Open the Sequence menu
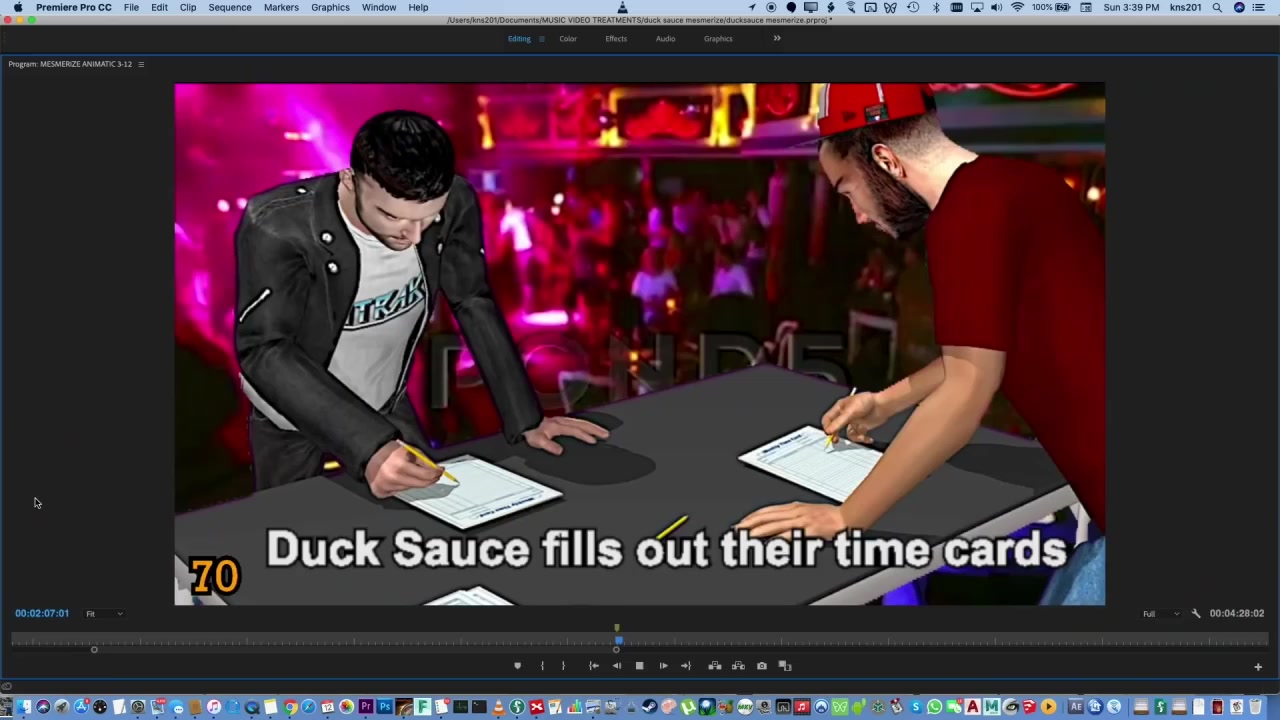 230,7
